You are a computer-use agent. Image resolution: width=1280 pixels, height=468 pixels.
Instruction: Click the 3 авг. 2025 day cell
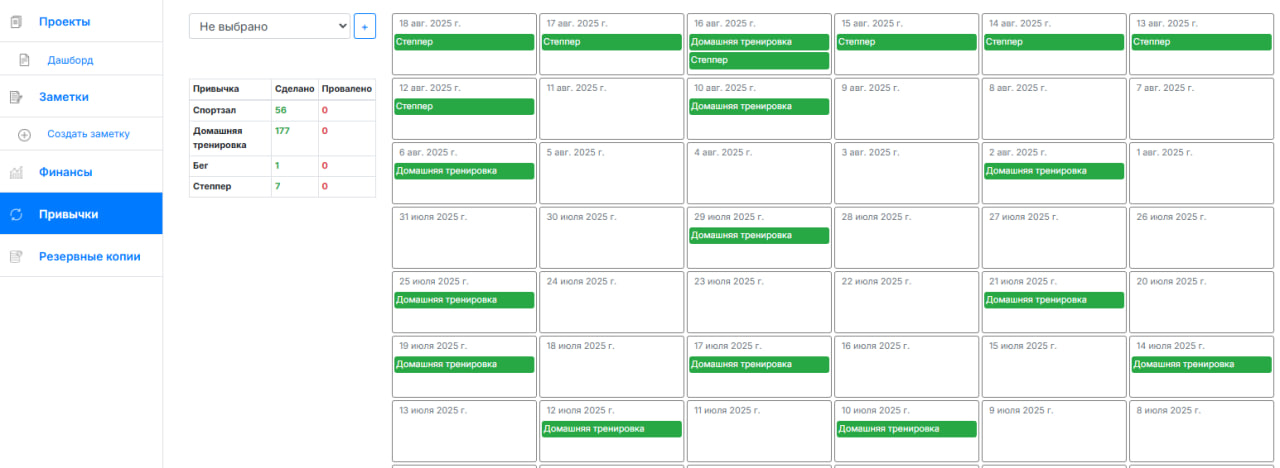pyautogui.click(x=907, y=173)
